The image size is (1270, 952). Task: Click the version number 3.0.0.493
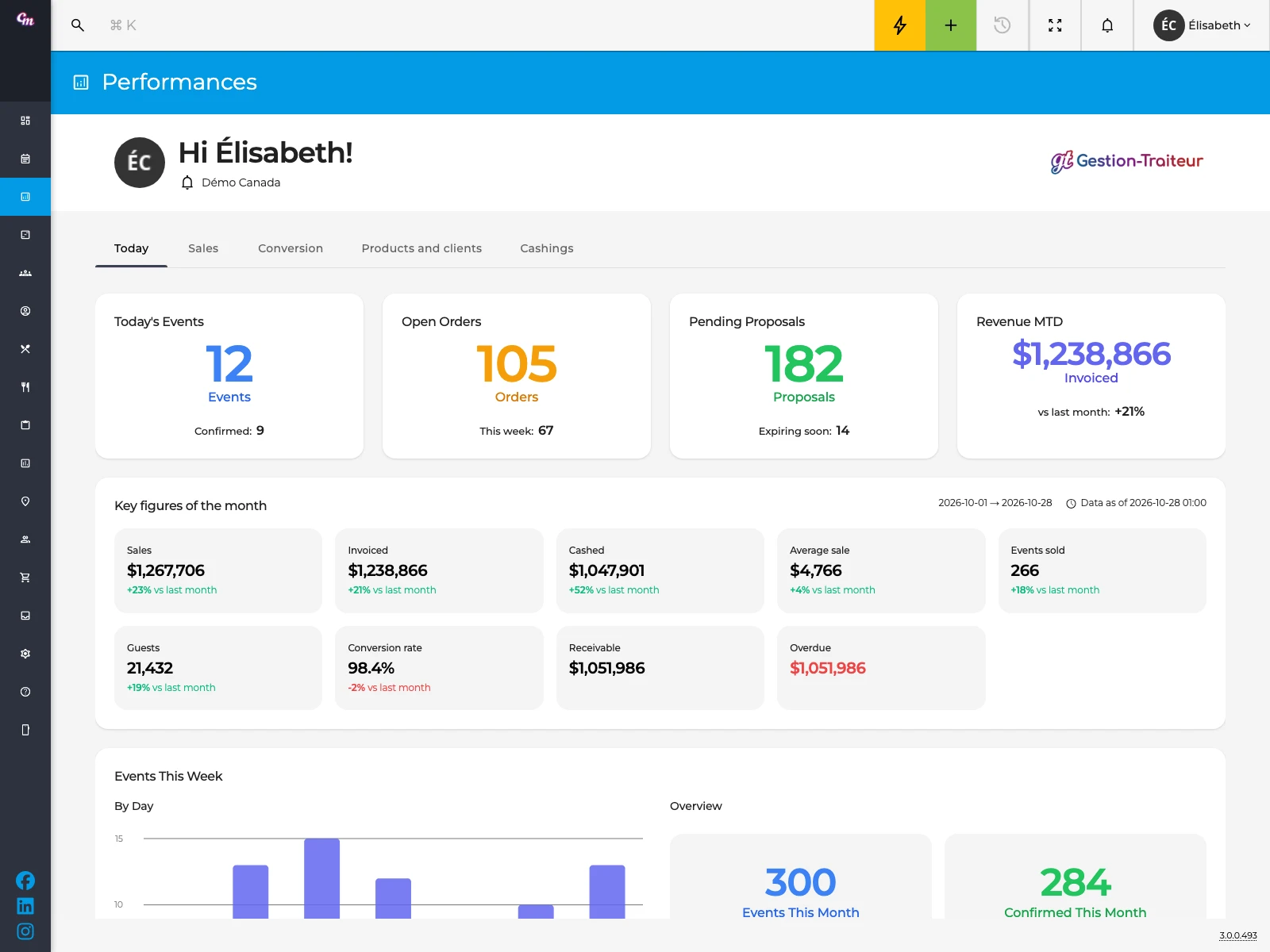click(1238, 935)
